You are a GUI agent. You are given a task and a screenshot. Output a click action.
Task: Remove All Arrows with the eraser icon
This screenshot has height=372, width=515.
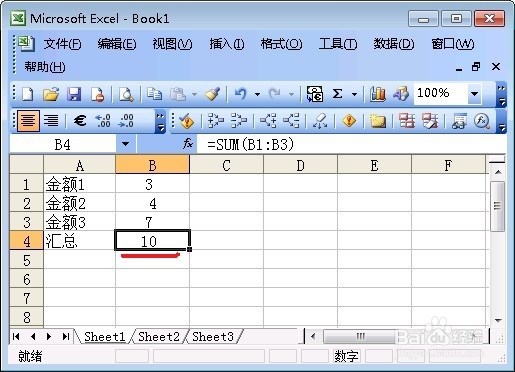pyautogui.click(x=320, y=121)
